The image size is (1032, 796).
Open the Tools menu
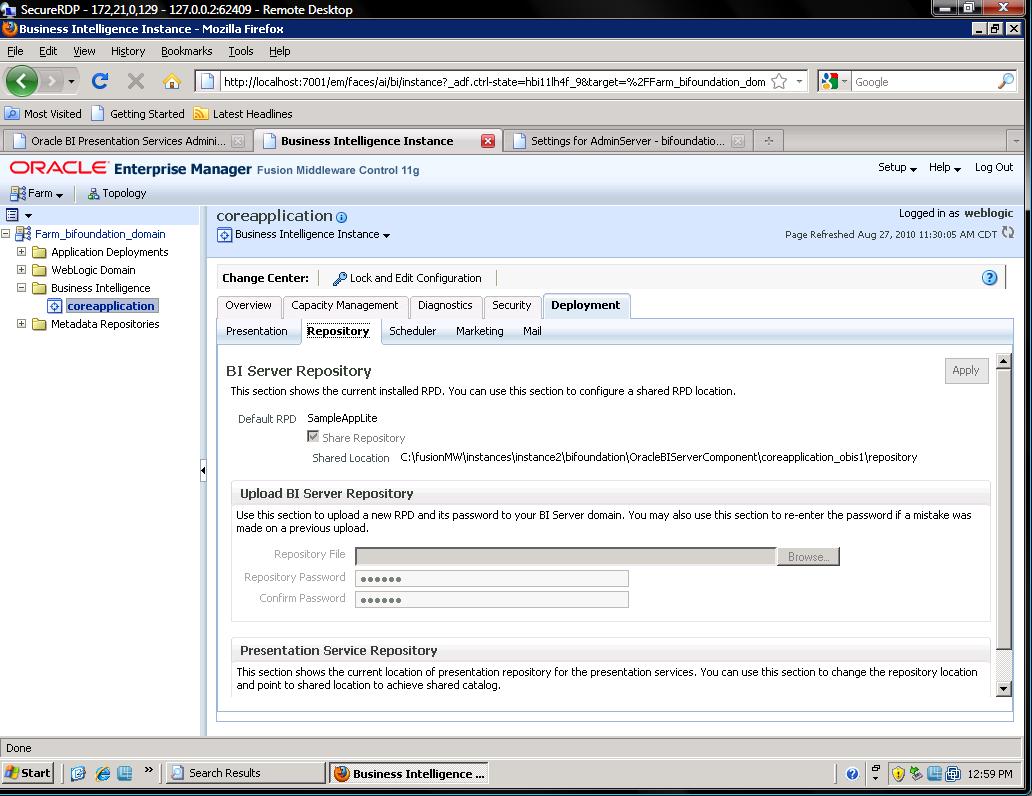click(x=240, y=51)
